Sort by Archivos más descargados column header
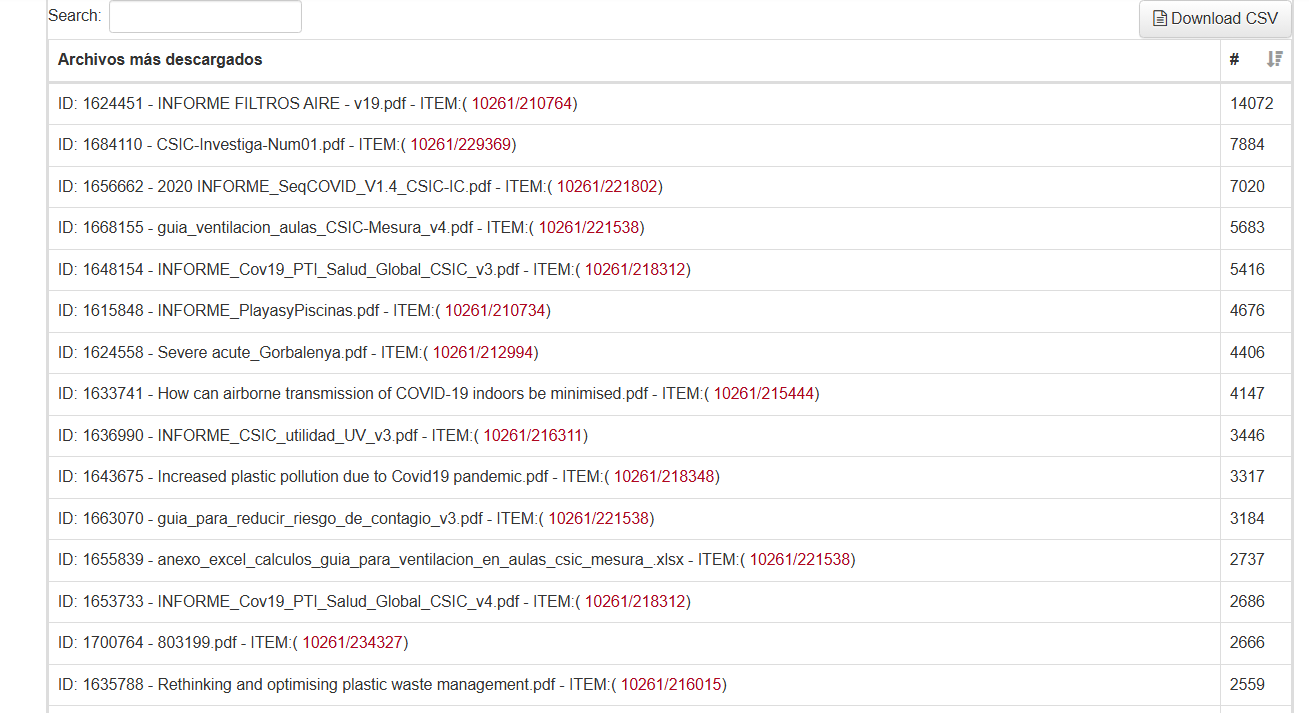Screen dimensions: 1309x713 pyautogui.click(x=160, y=60)
